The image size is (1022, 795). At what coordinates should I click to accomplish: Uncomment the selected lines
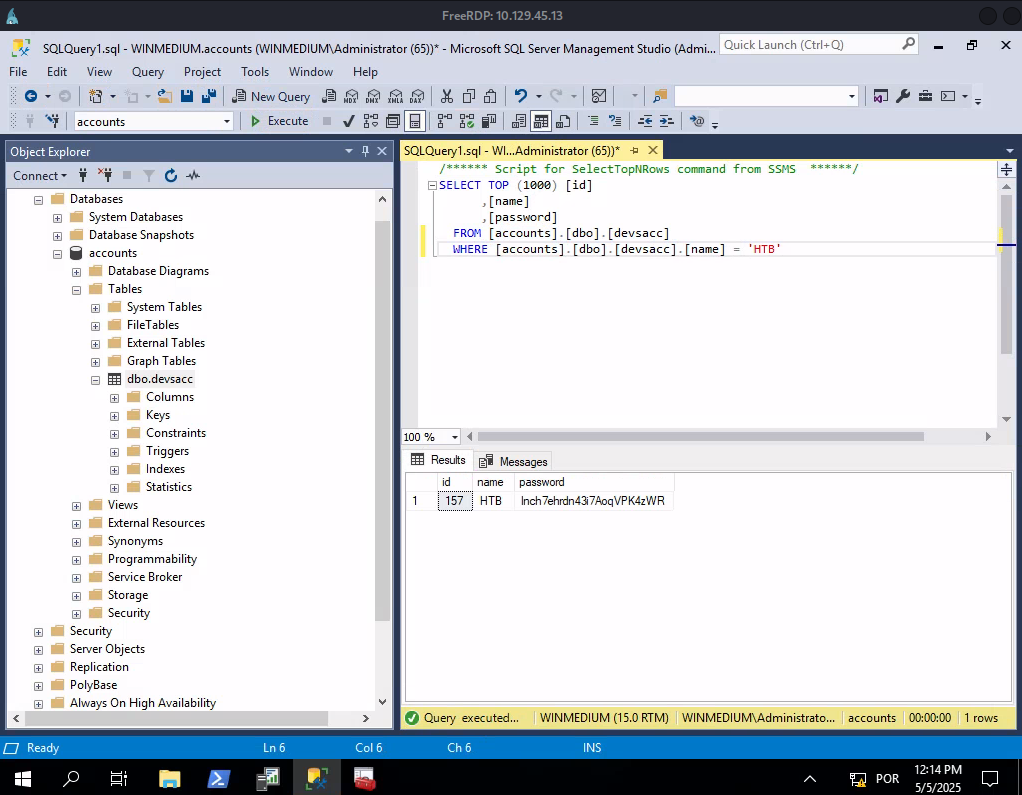pyautogui.click(x=615, y=121)
